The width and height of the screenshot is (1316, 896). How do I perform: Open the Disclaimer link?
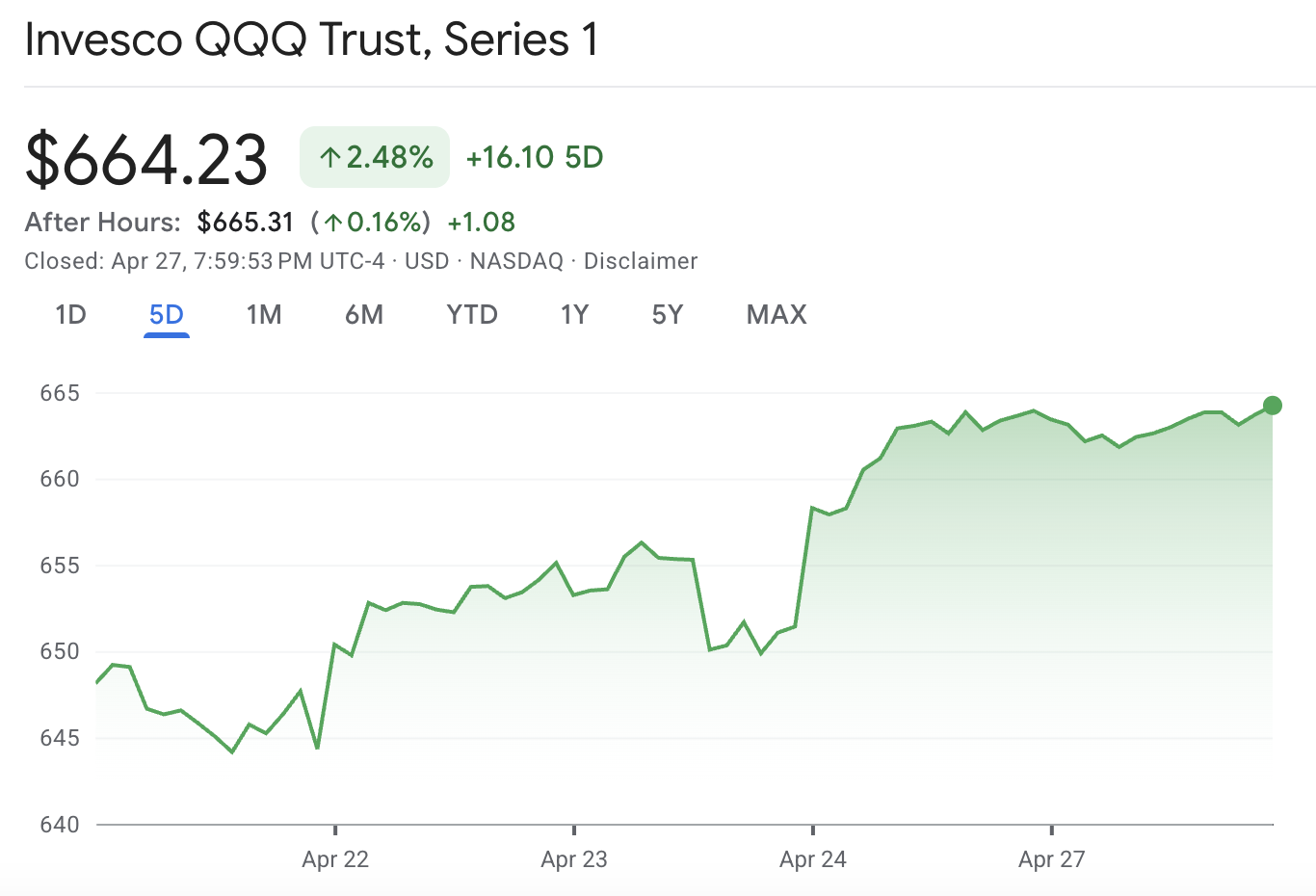click(x=640, y=260)
